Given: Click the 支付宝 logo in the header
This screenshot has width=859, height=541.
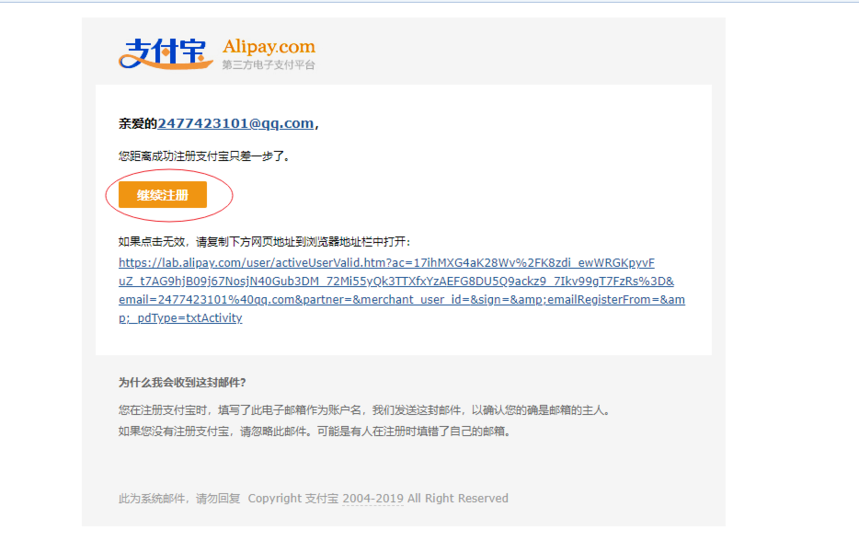Looking at the screenshot, I should coord(165,54).
